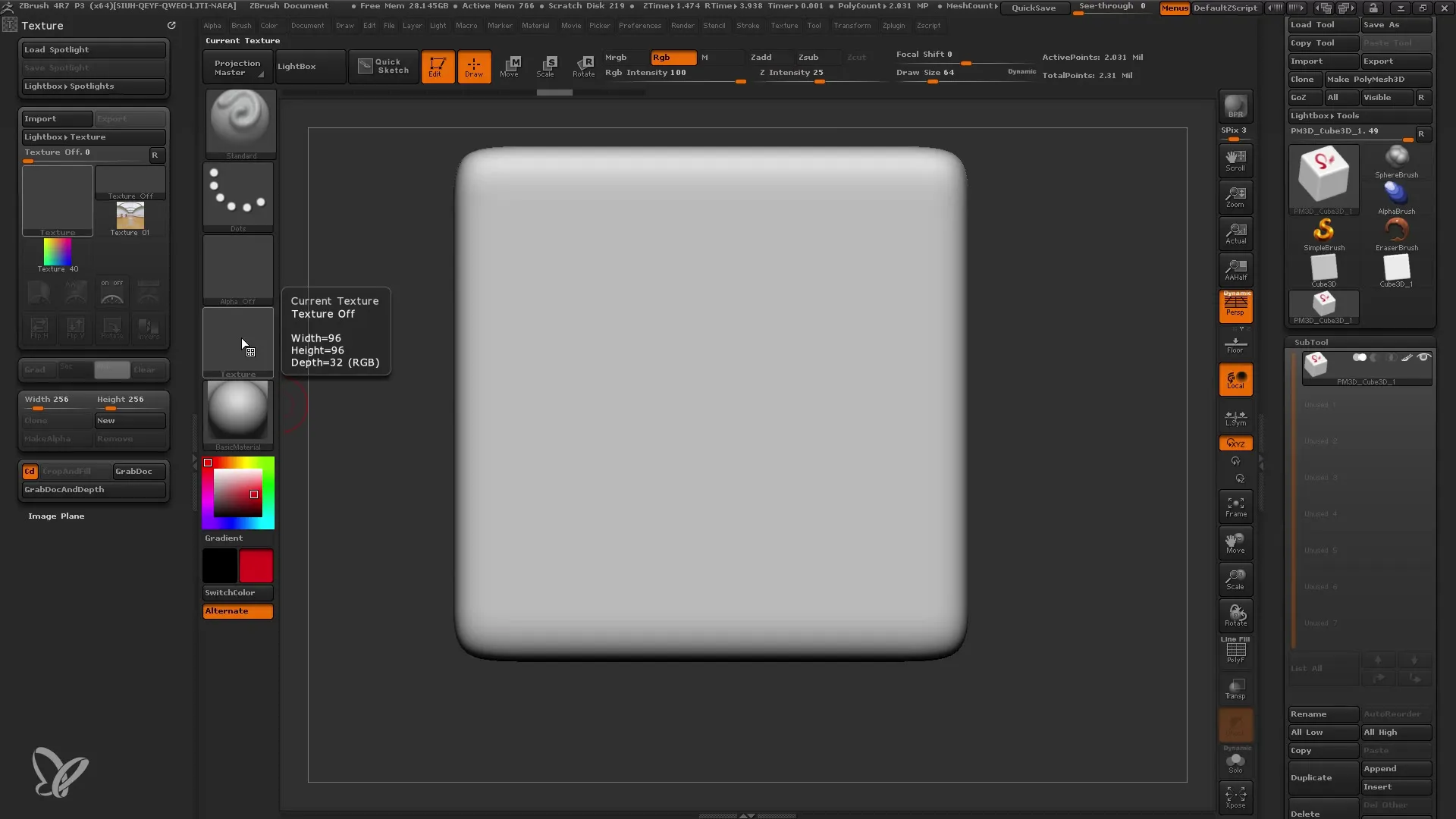Open the Brush menu
The height and width of the screenshot is (819, 1456).
coord(241,26)
